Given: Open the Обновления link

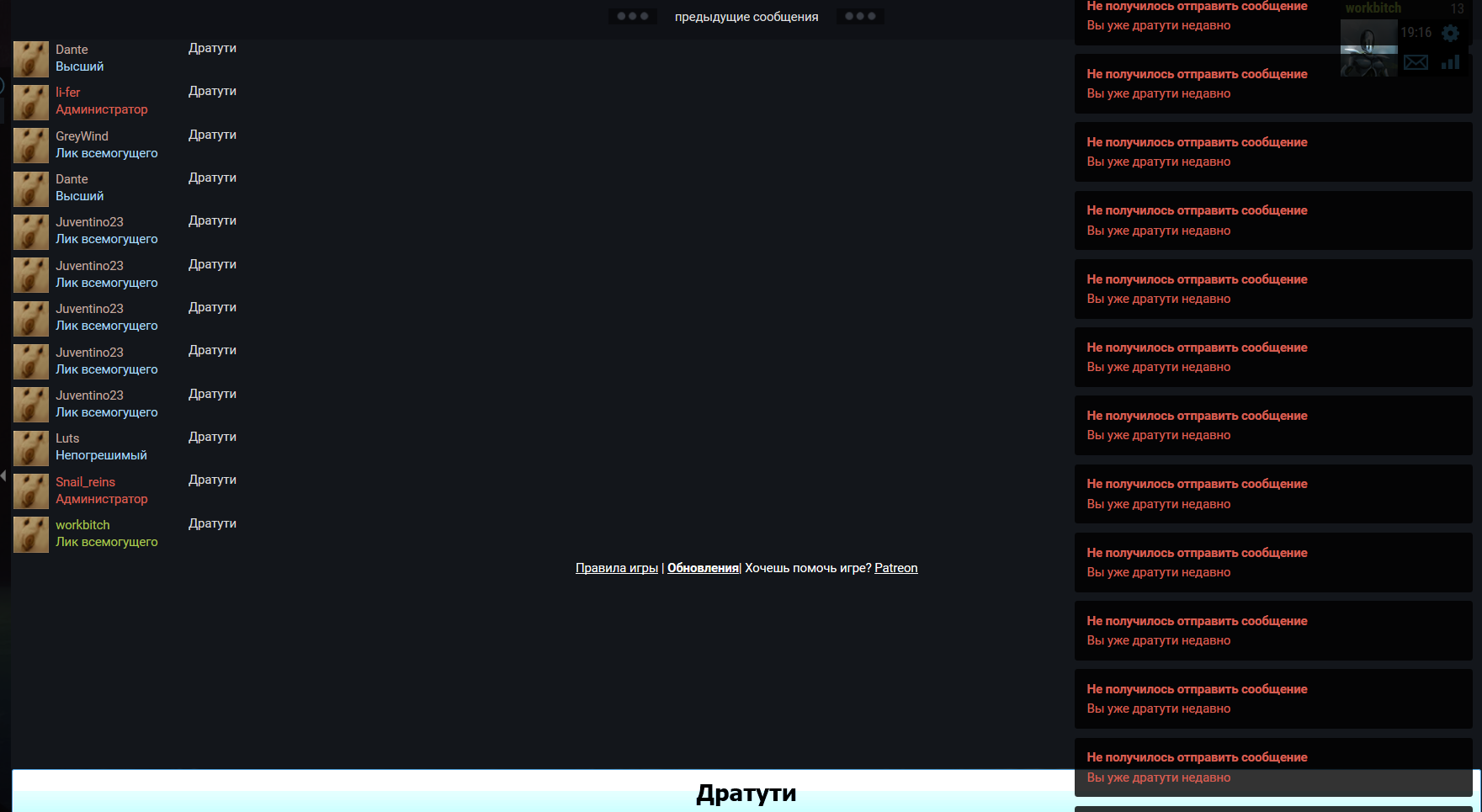Looking at the screenshot, I should (703, 568).
